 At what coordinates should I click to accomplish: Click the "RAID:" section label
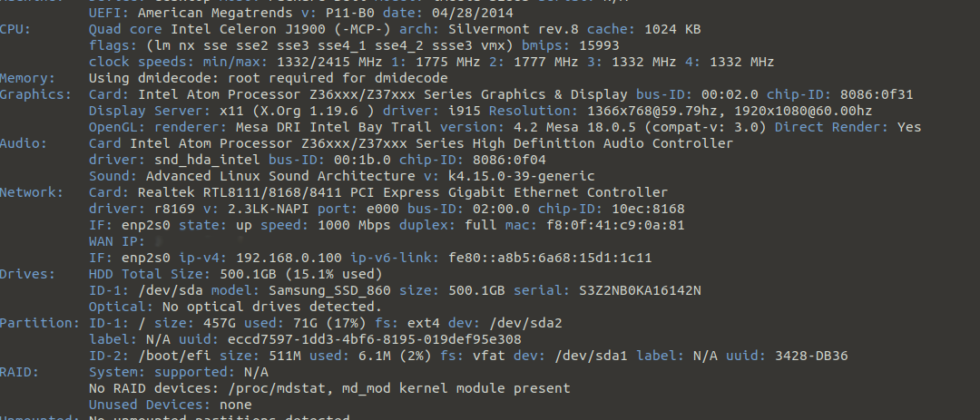coord(19,371)
